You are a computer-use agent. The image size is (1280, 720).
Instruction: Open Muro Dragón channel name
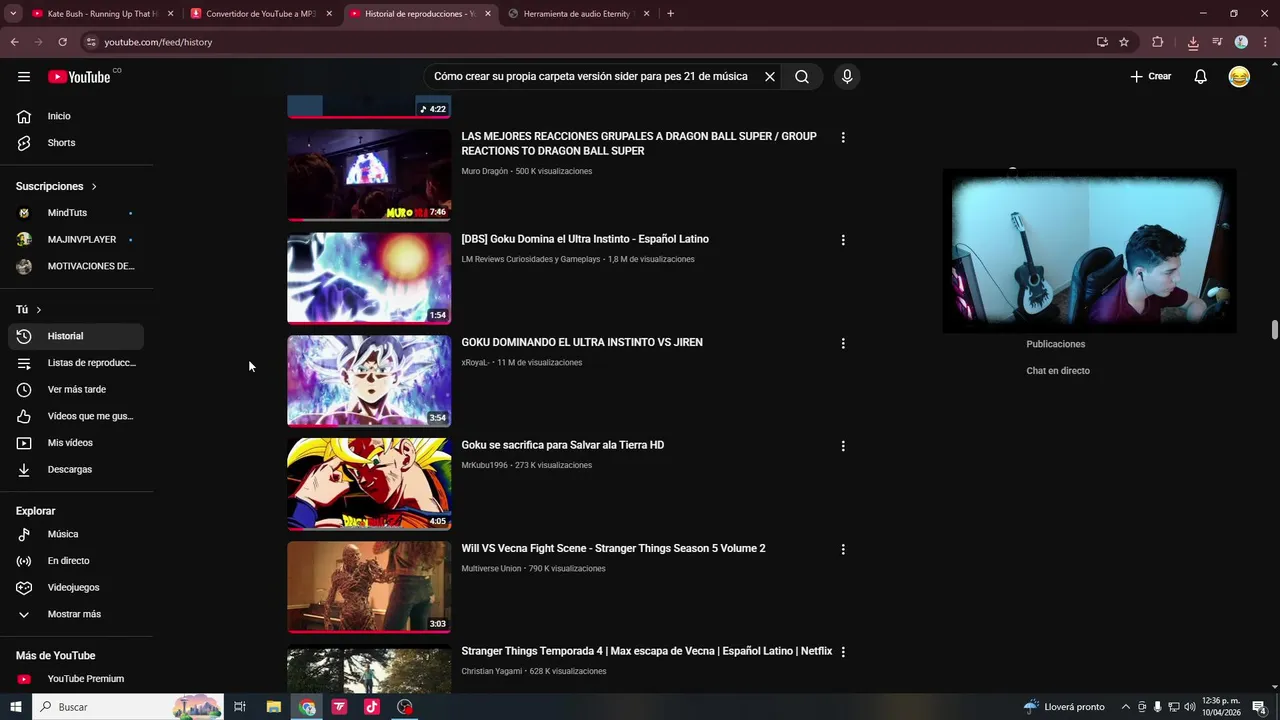click(485, 171)
